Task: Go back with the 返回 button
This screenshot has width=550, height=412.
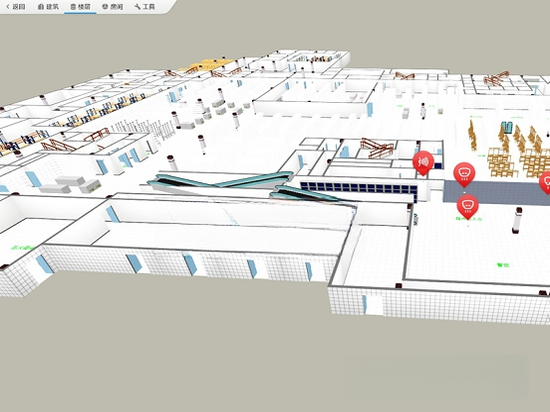Action: click(x=16, y=7)
